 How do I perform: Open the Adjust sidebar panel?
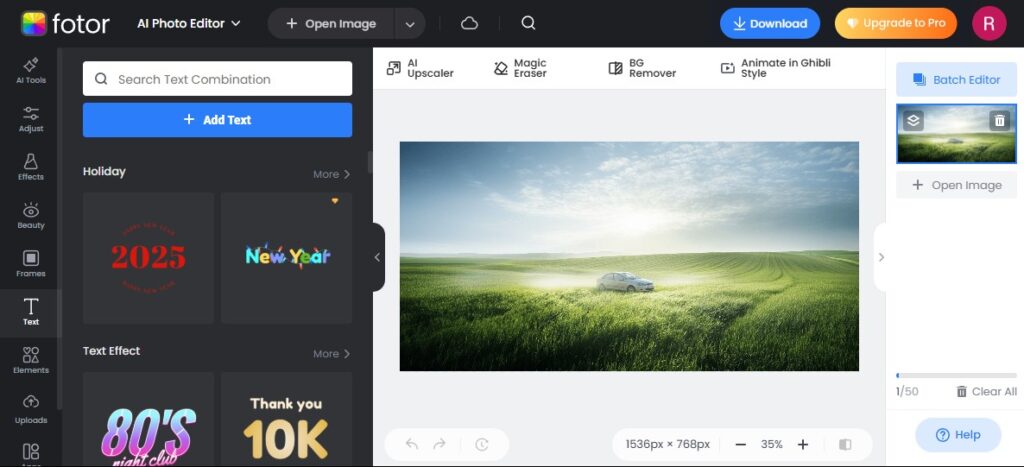[31, 119]
